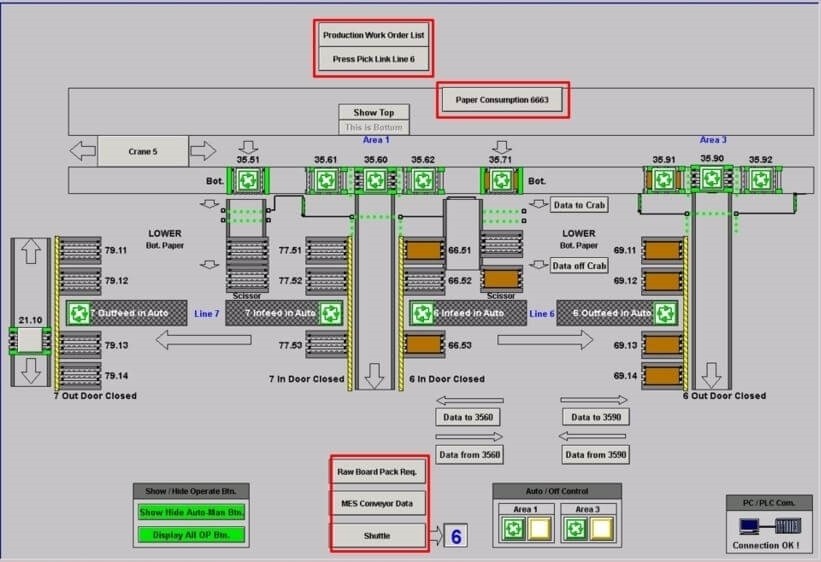The image size is (821, 562).
Task: Click the shuttle number 6 field
Action: [x=455, y=536]
